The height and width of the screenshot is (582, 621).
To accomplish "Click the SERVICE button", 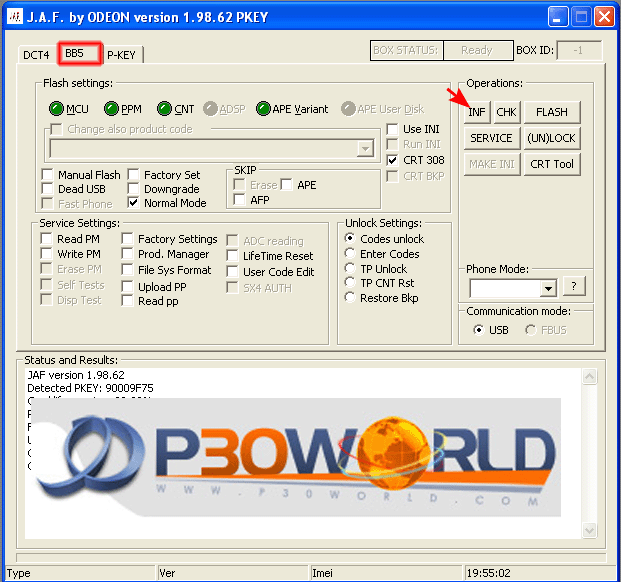I will pyautogui.click(x=491, y=138).
